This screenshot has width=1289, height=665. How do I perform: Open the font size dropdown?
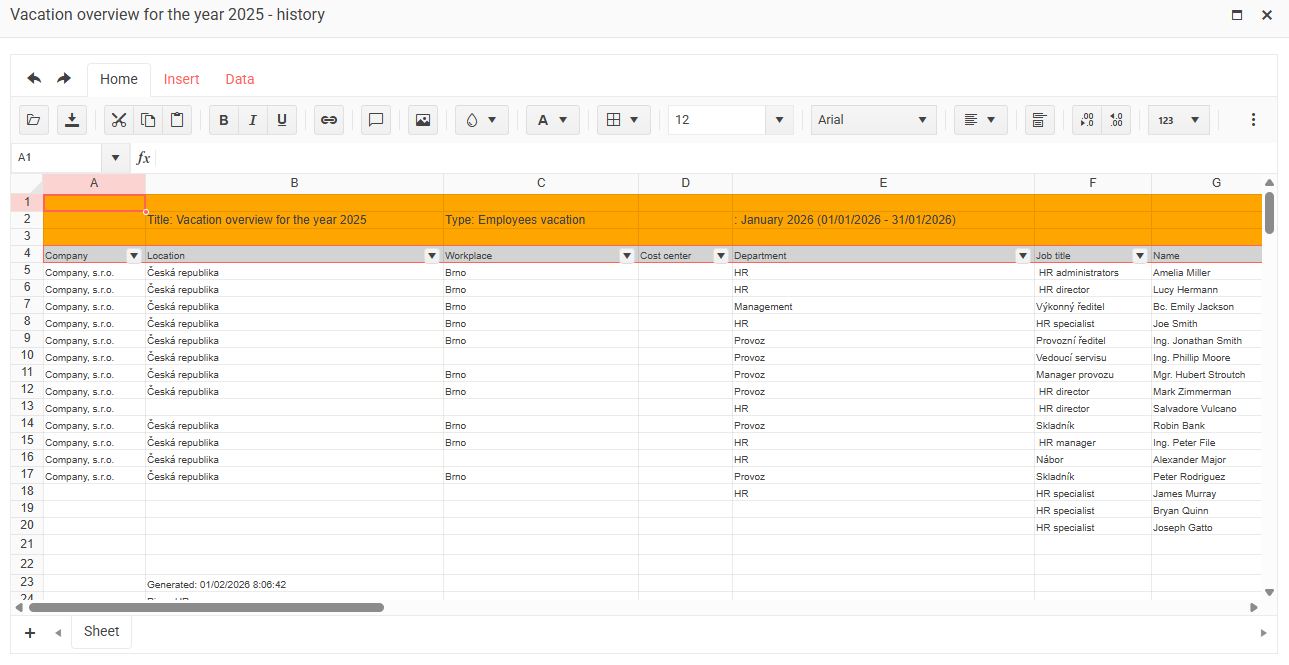[x=779, y=120]
